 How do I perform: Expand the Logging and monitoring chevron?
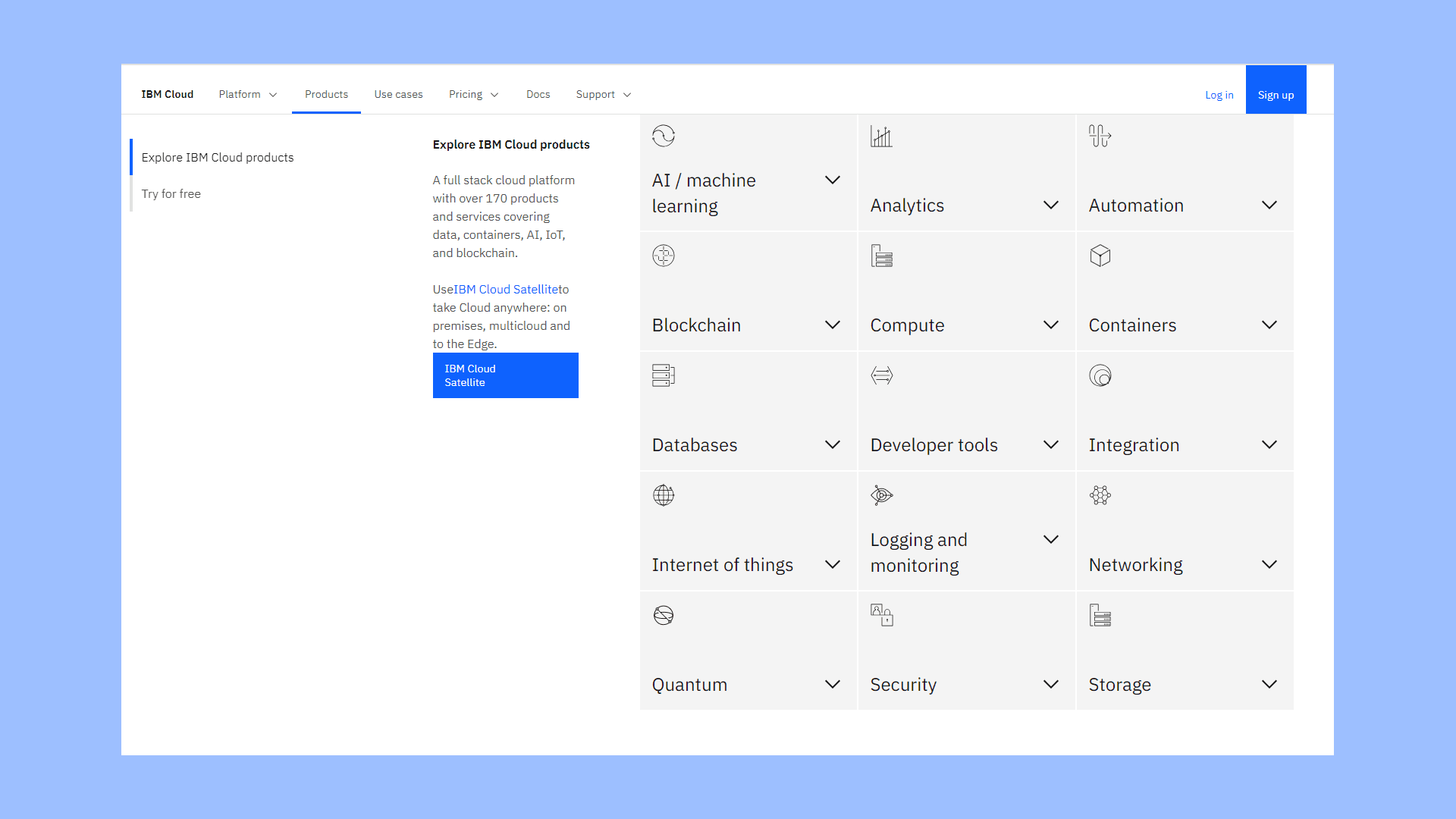pos(1050,539)
